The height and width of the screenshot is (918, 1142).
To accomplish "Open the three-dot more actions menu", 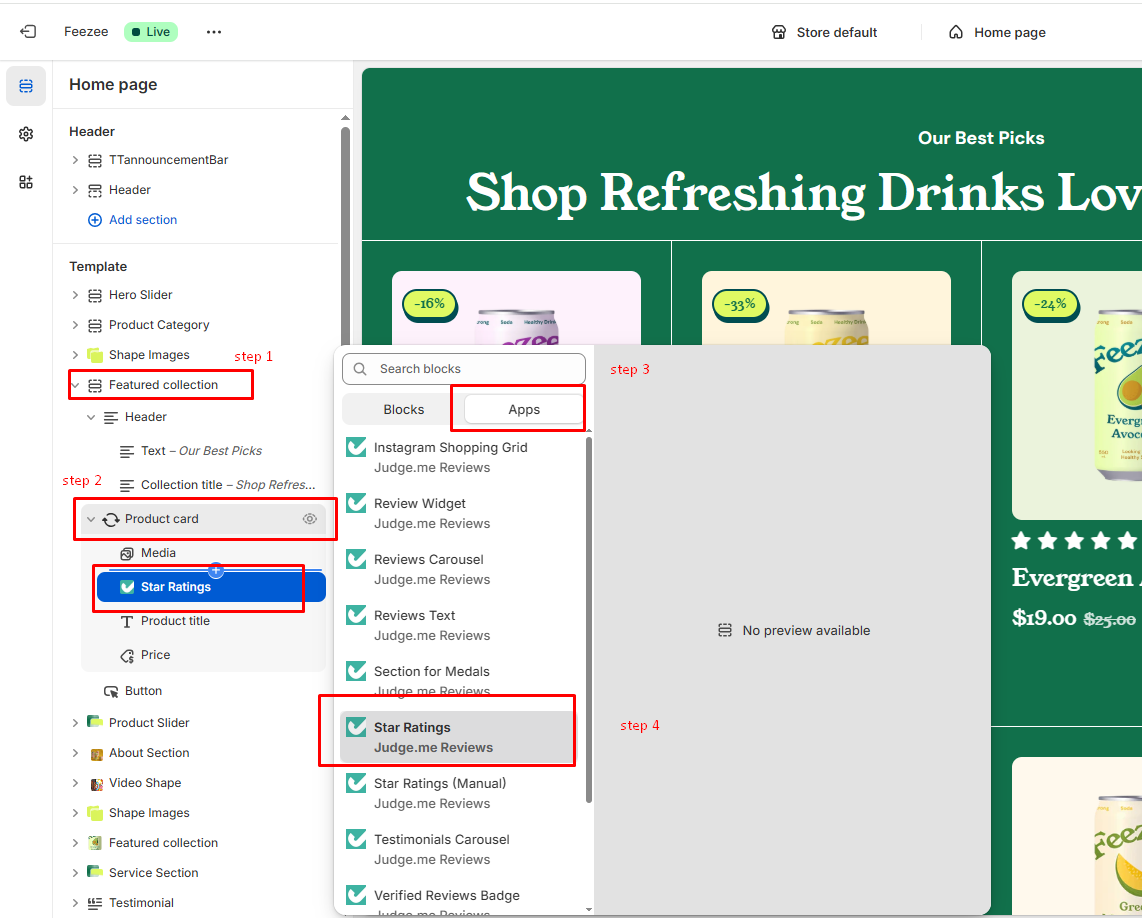I will coord(214,32).
